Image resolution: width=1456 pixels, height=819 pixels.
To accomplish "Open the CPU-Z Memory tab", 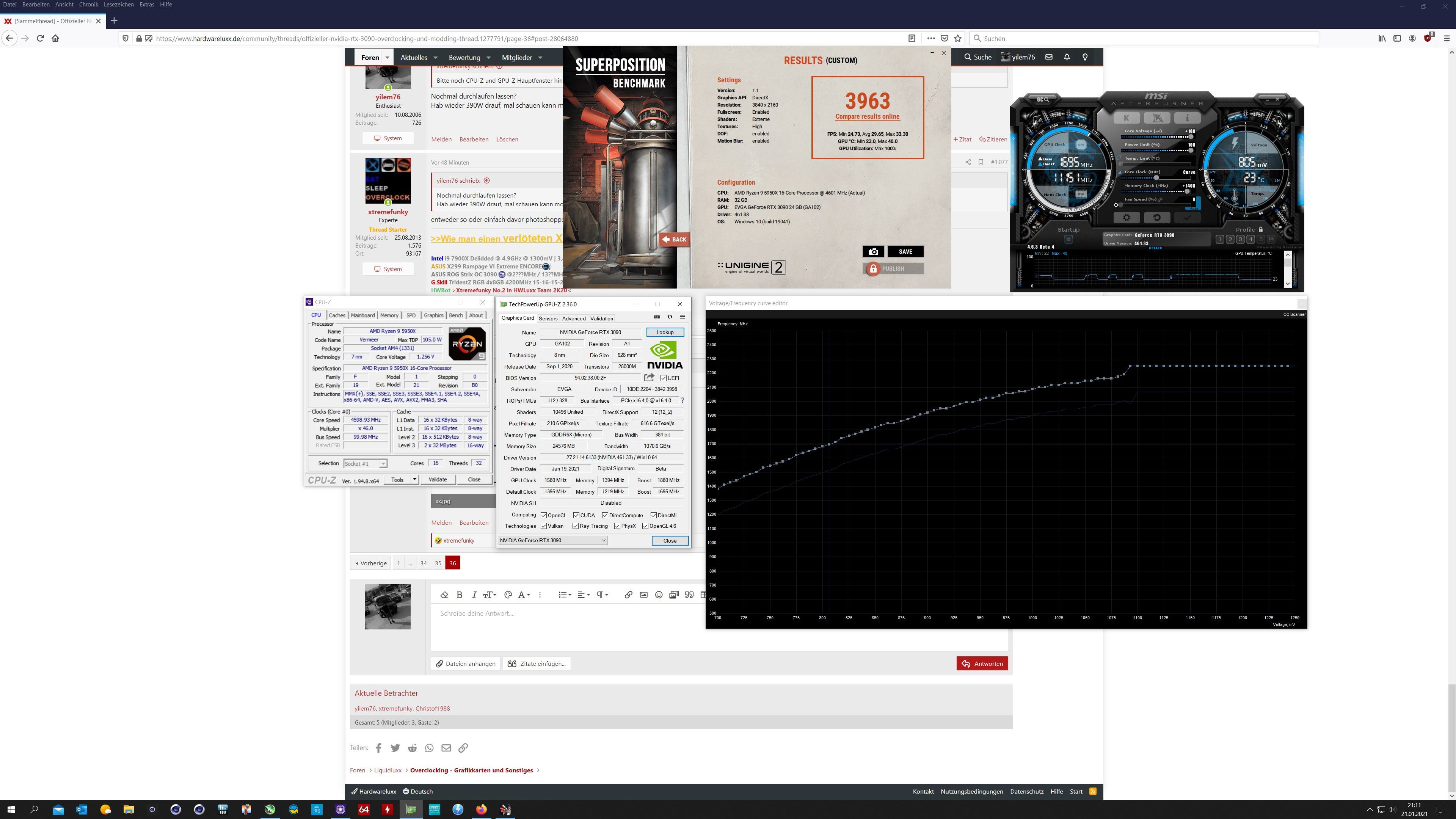I will (x=389, y=315).
